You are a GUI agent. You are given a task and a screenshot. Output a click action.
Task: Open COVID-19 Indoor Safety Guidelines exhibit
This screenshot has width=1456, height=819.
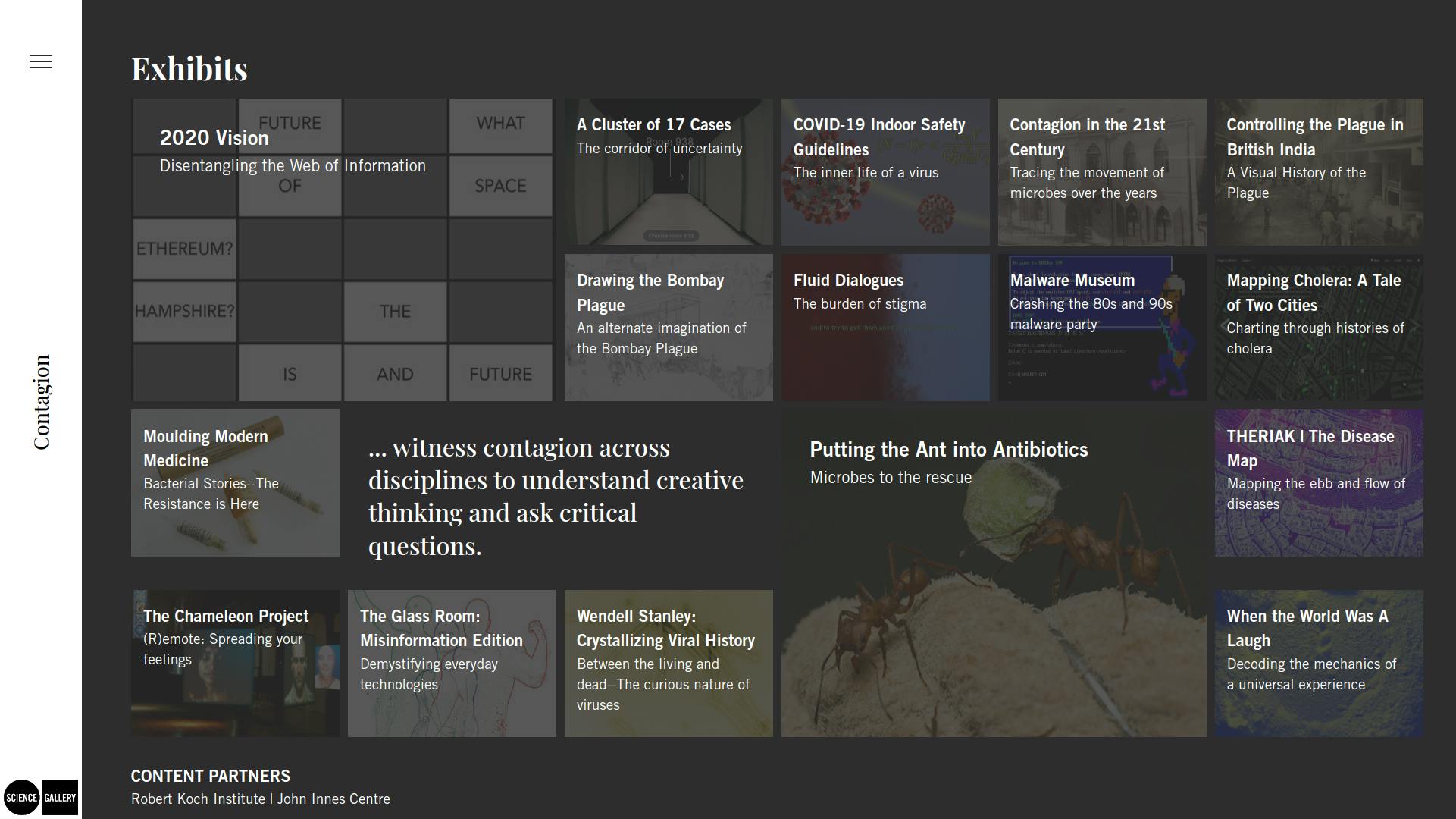coord(885,171)
